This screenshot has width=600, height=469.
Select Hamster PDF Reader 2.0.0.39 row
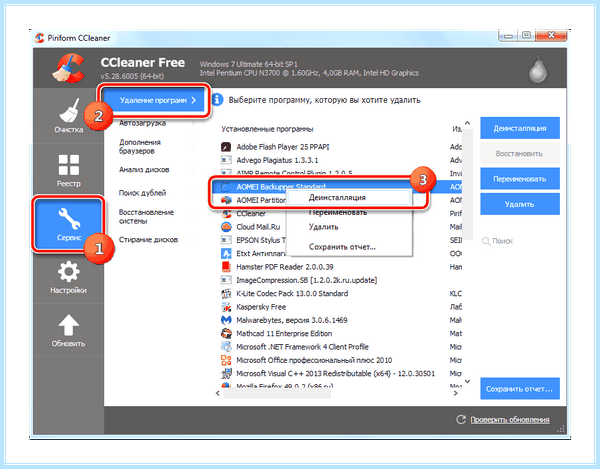tap(285, 267)
